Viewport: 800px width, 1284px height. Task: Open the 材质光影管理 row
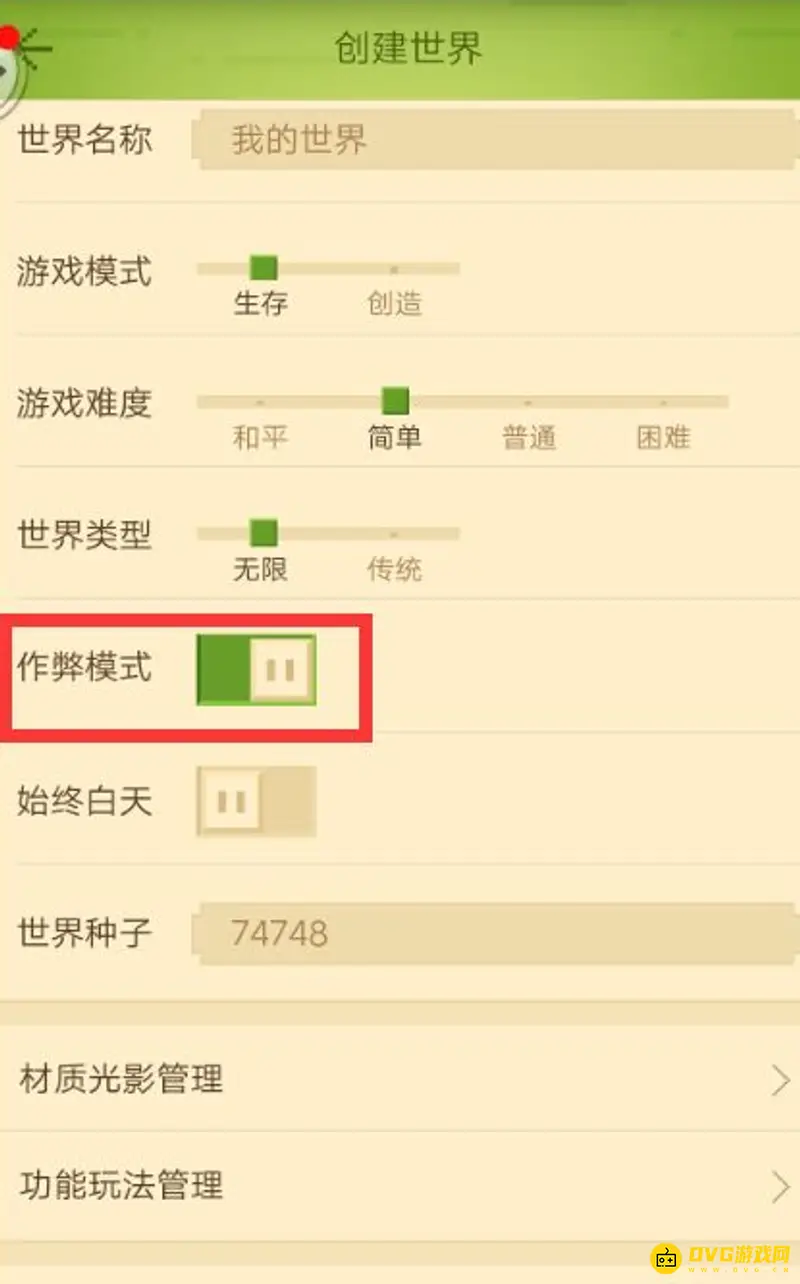pyautogui.click(x=400, y=1080)
